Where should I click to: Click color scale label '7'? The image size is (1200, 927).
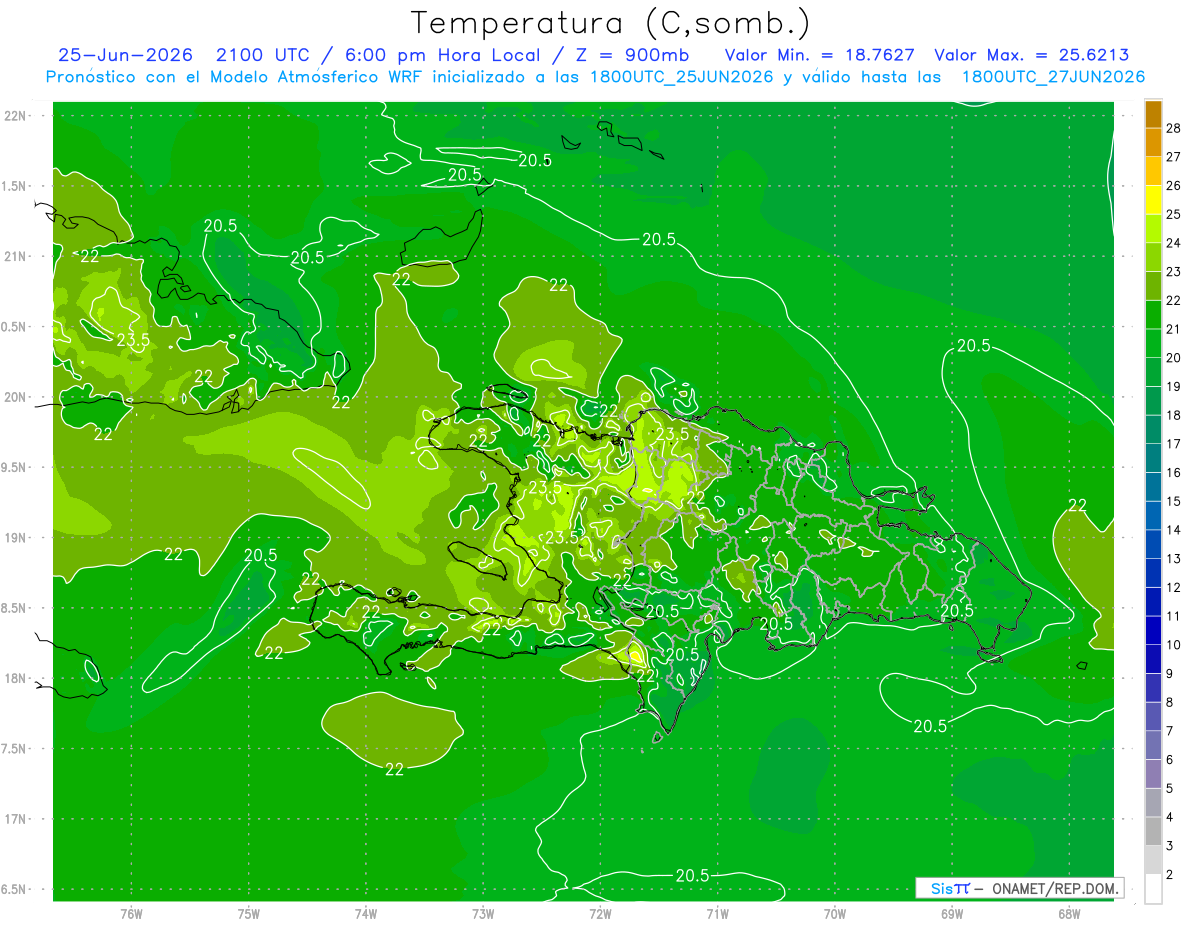(x=1170, y=731)
